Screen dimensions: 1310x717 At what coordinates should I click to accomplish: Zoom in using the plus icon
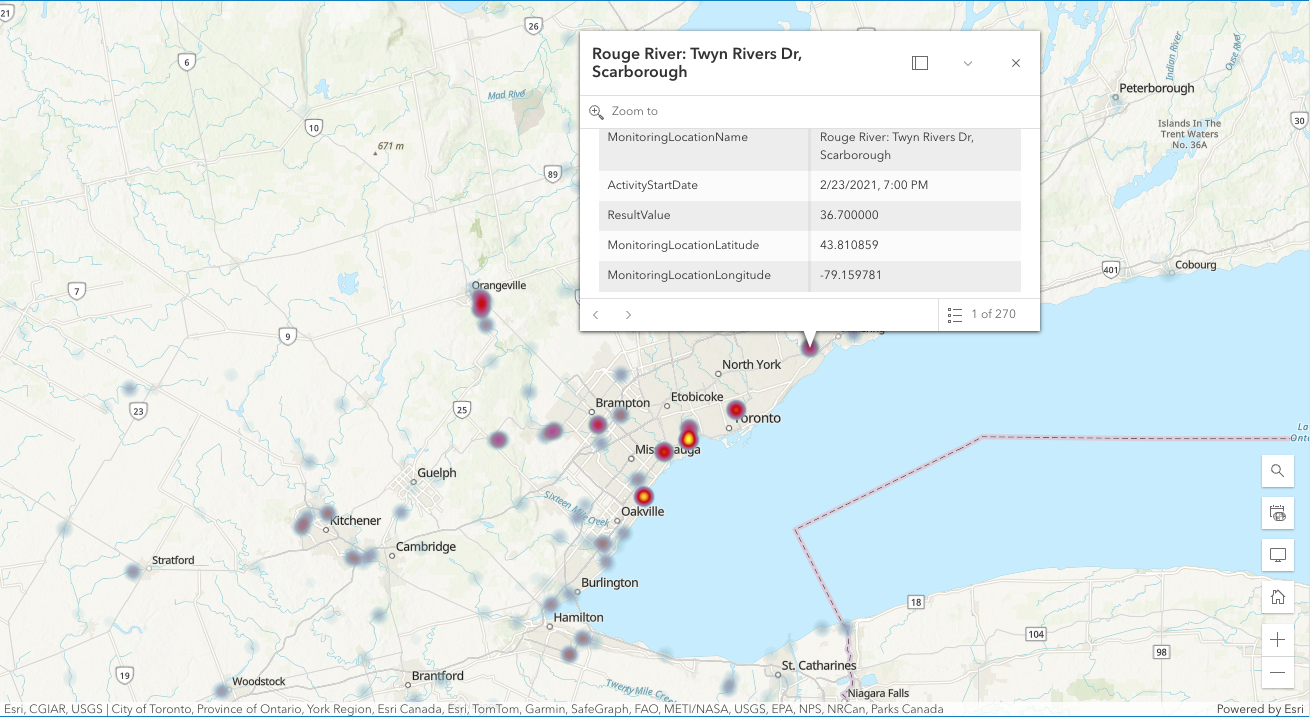[x=1277, y=639]
